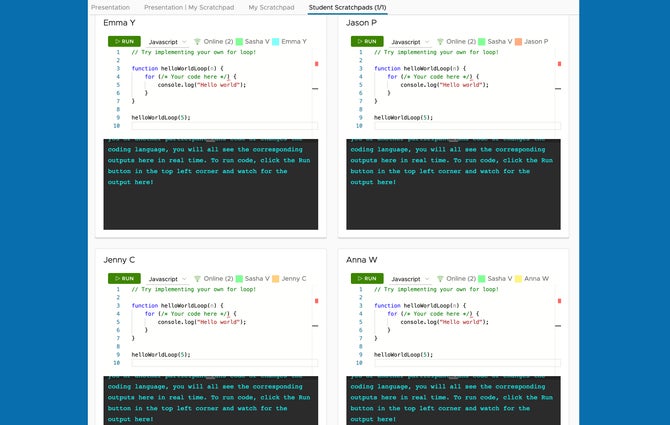Click inside Emma Y's output console

click(x=211, y=184)
